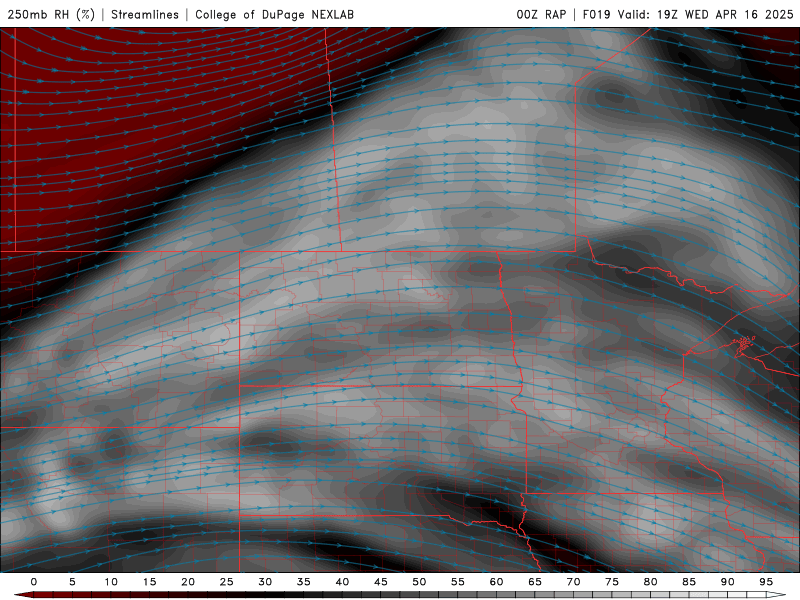Viewport: 800px width, 600px height.
Task: Select the "95" value on the color scale
Action: pyautogui.click(x=766, y=582)
